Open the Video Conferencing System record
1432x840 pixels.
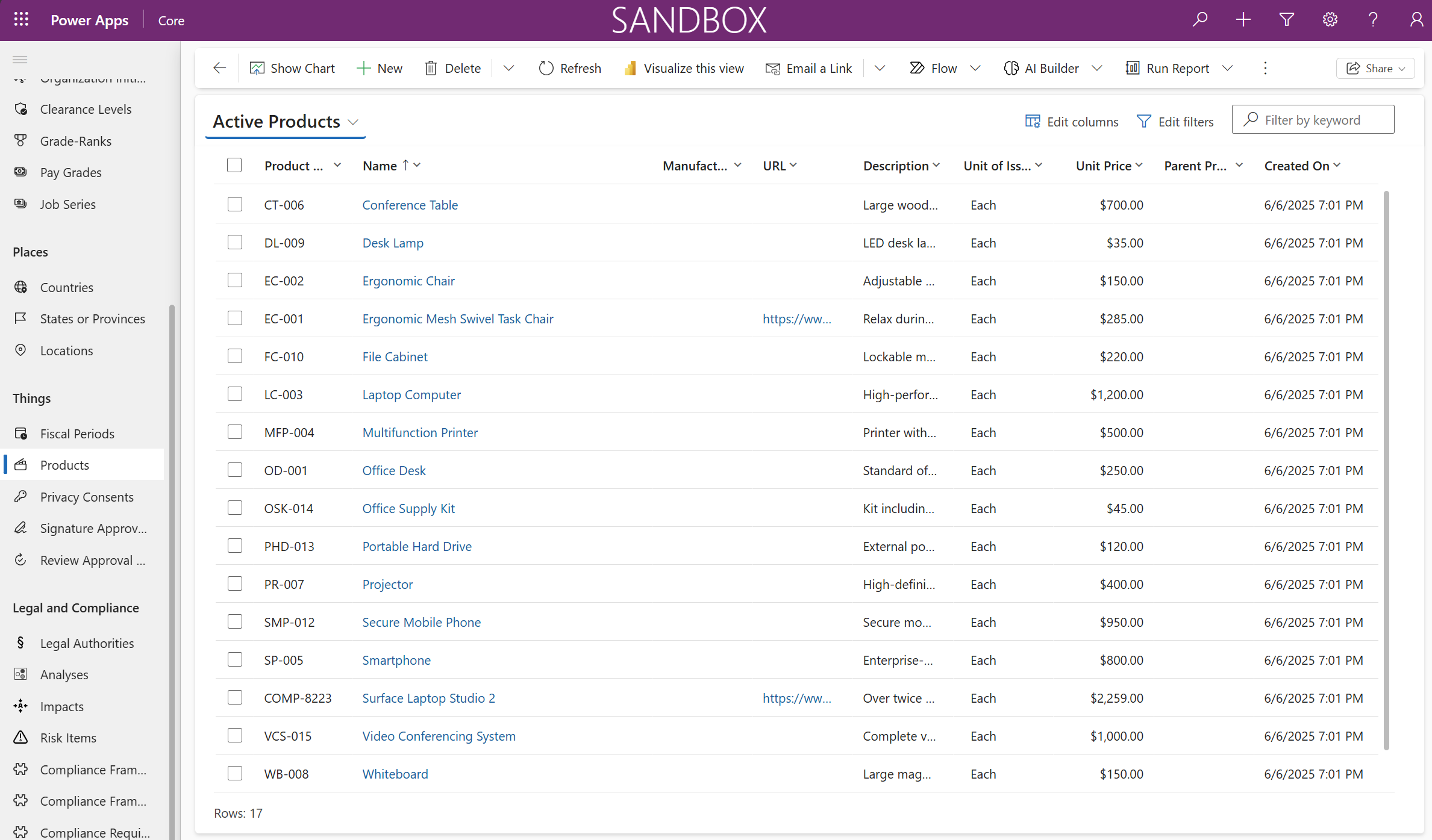point(439,736)
